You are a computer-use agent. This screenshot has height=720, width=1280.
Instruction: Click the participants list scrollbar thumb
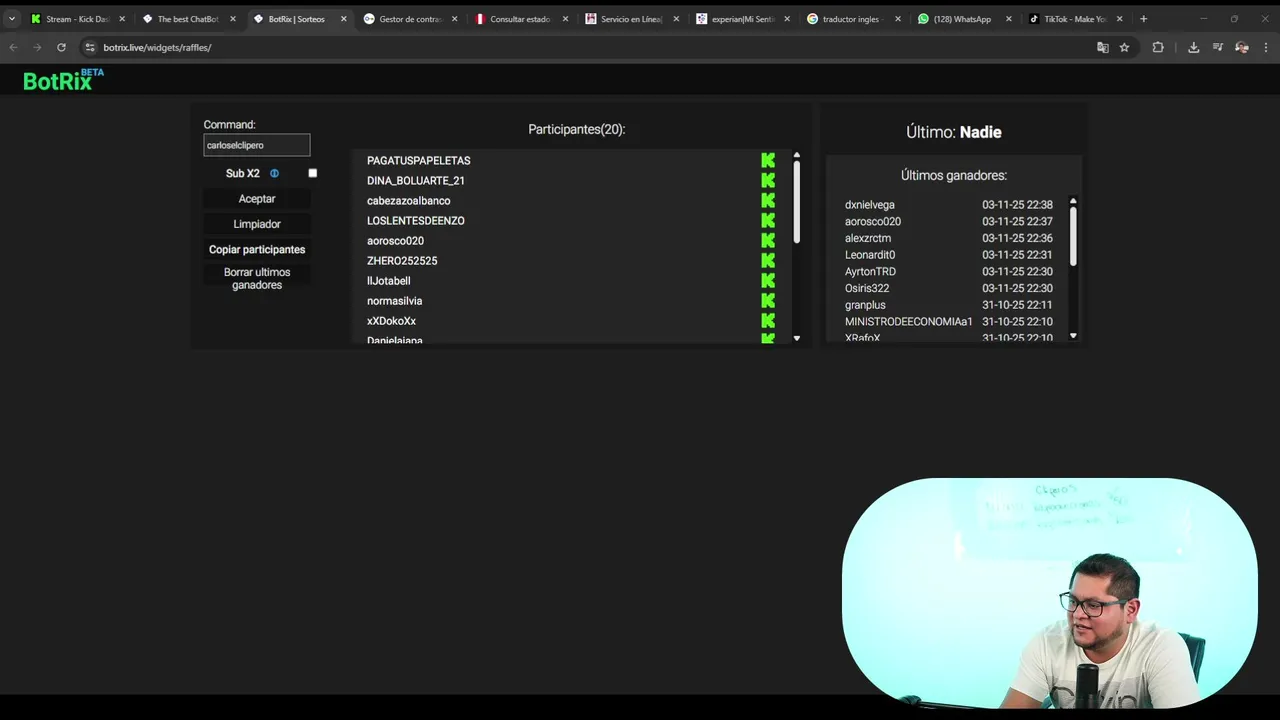click(x=796, y=201)
